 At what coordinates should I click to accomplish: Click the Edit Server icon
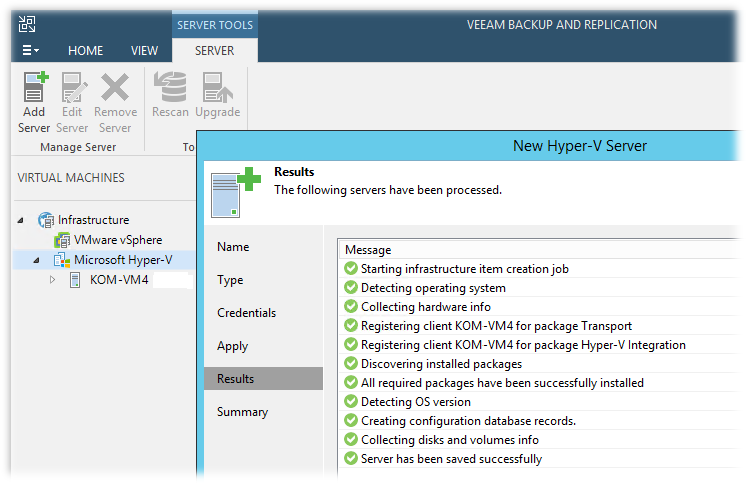(74, 87)
